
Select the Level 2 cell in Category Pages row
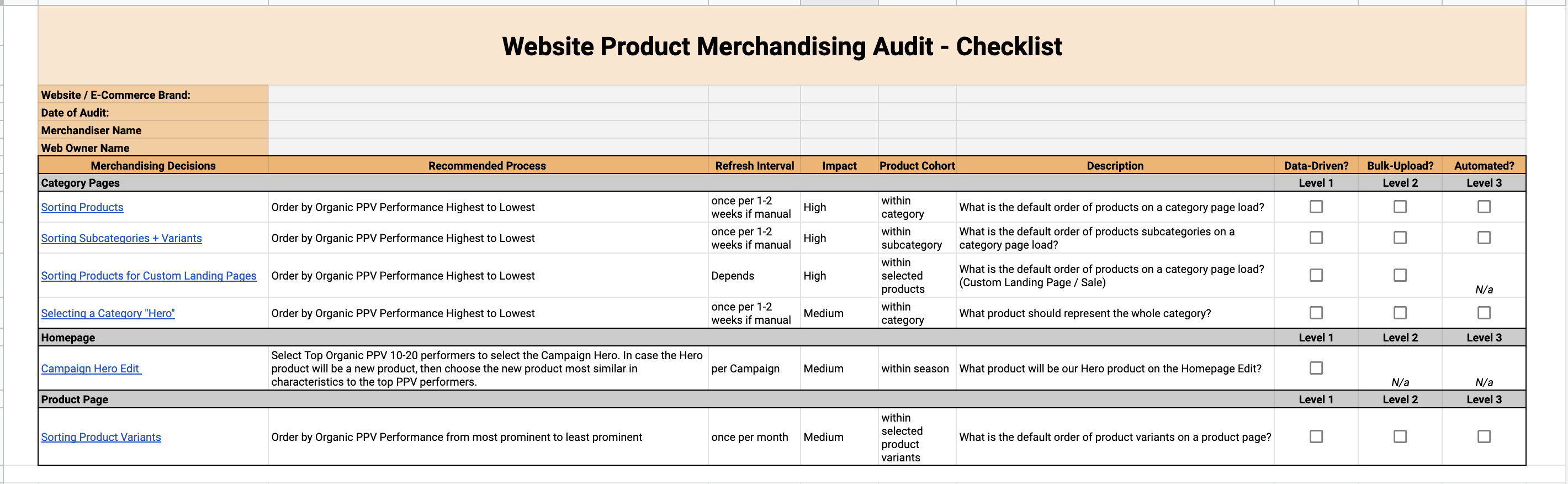pos(1400,183)
